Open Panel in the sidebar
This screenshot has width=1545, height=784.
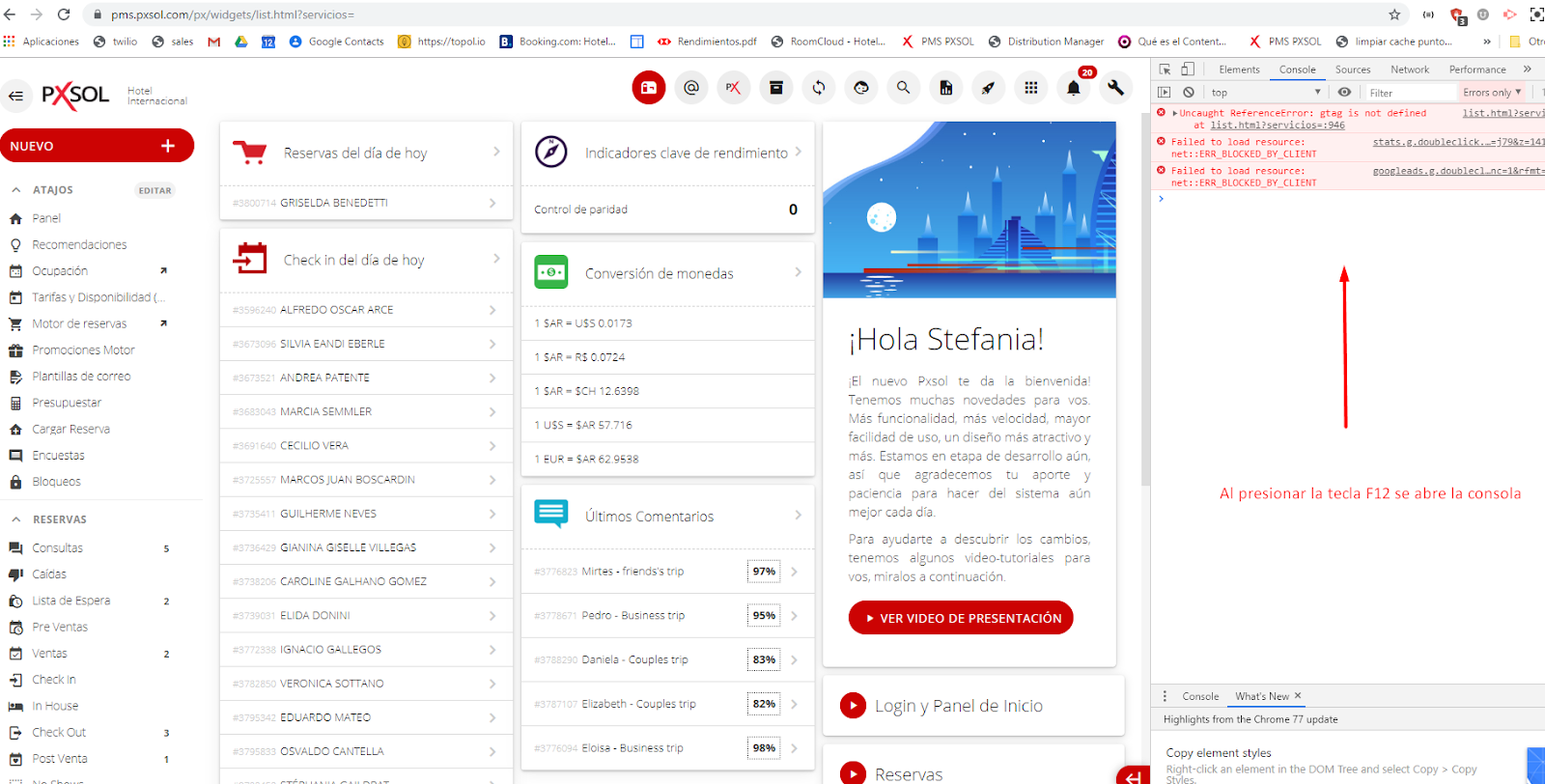coord(46,218)
